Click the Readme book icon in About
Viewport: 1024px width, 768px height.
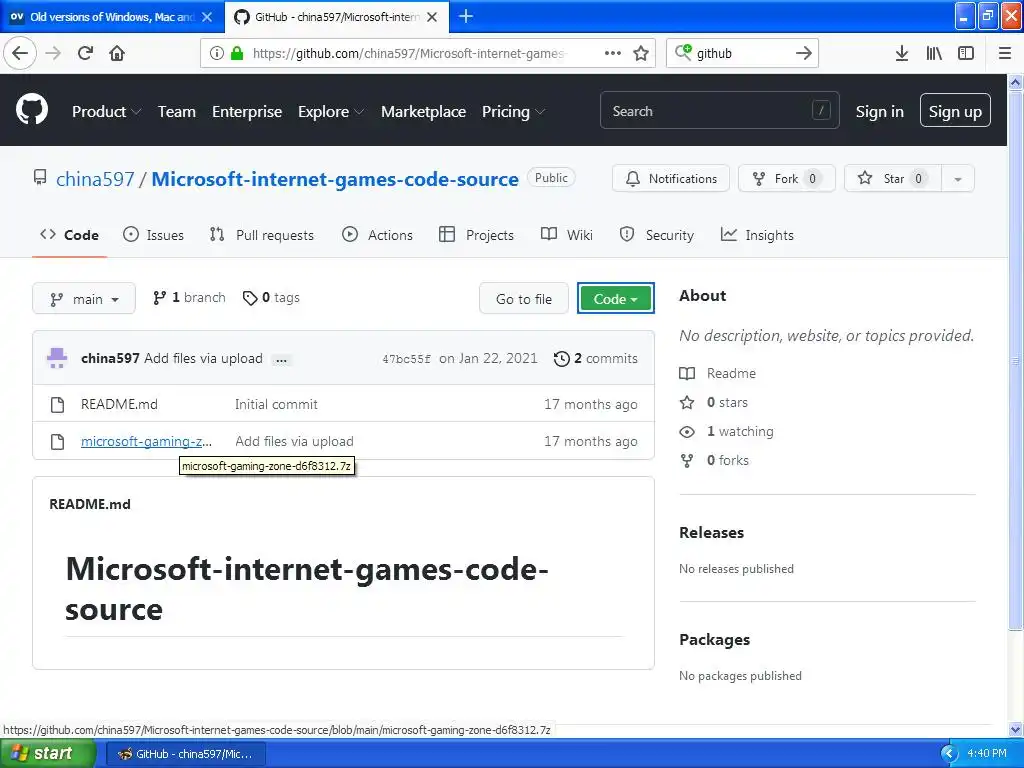(x=687, y=374)
